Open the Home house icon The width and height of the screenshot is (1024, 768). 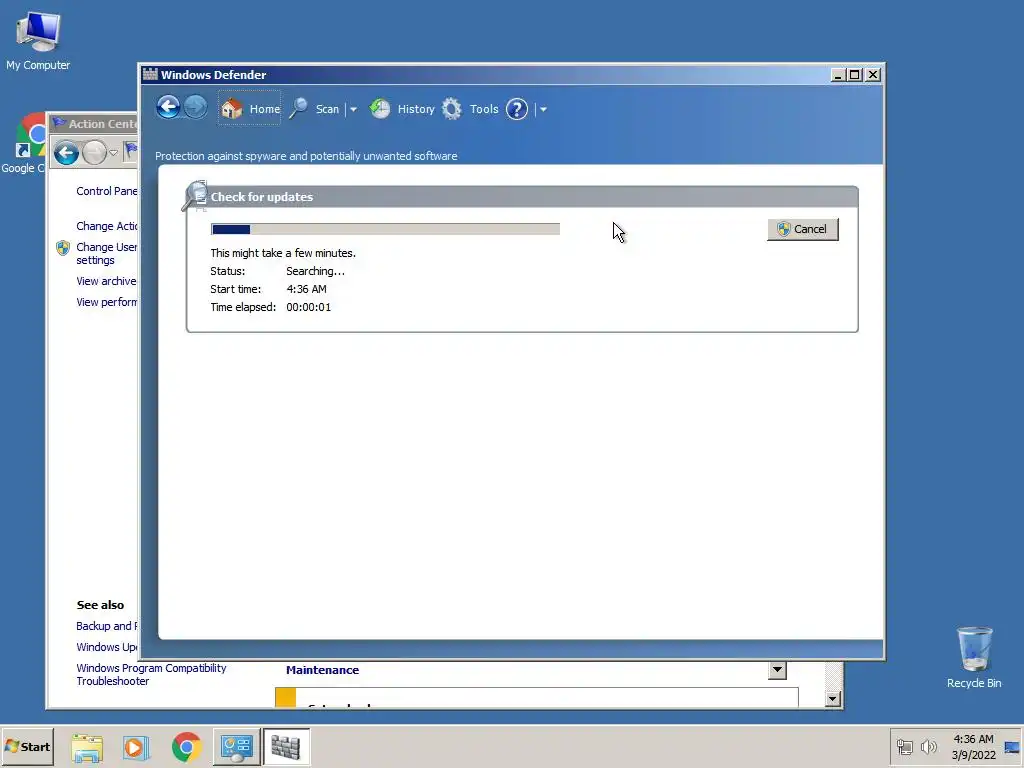(232, 108)
